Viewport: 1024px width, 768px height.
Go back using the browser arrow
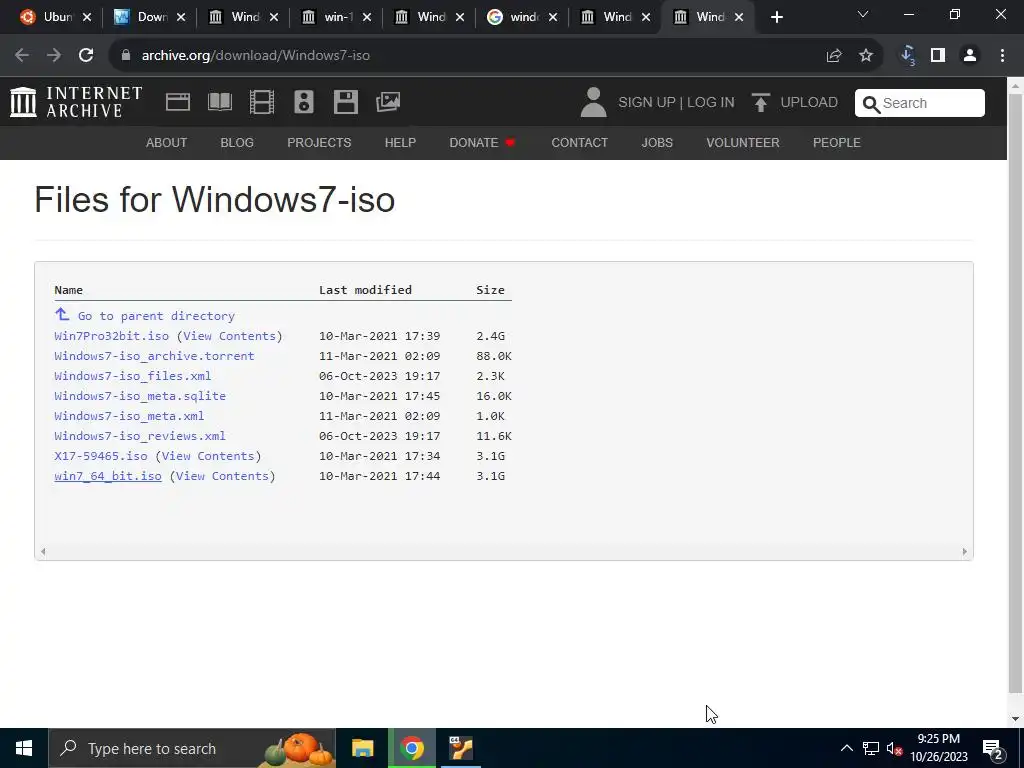(22, 56)
